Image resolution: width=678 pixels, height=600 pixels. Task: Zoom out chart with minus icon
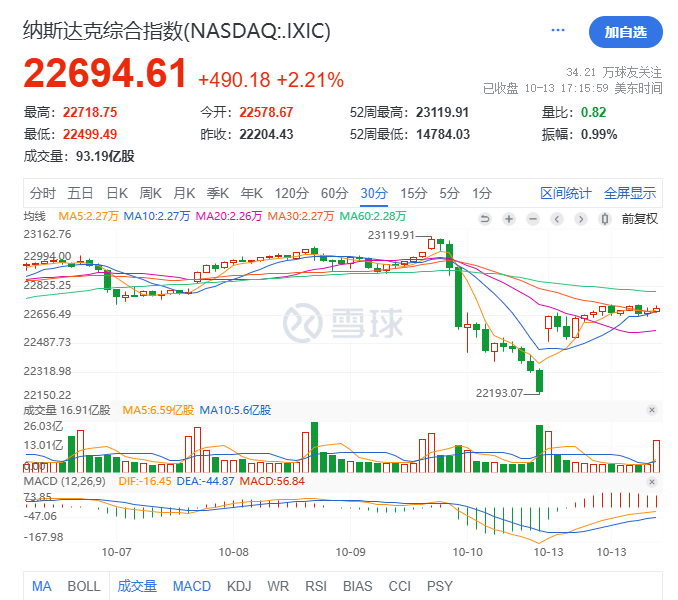(533, 219)
